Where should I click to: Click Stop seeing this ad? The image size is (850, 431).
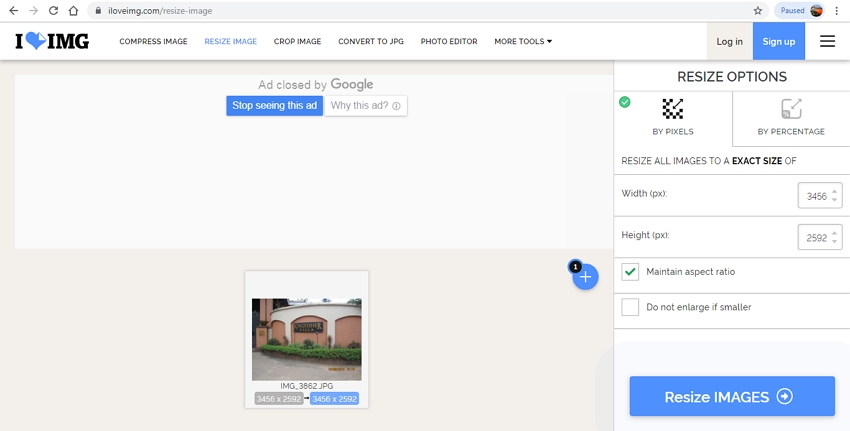pos(274,105)
